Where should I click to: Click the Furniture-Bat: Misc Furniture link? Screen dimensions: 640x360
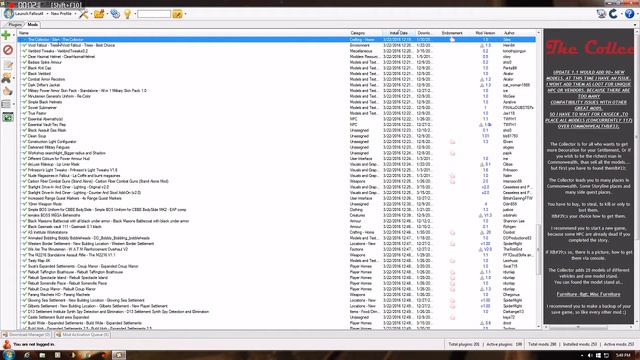coord(588,294)
